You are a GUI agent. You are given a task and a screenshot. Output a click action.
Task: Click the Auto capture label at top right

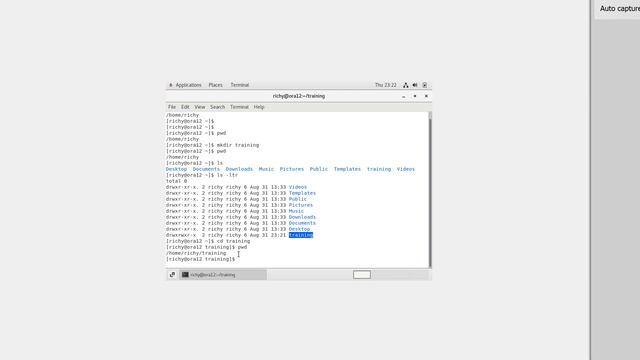point(620,9)
